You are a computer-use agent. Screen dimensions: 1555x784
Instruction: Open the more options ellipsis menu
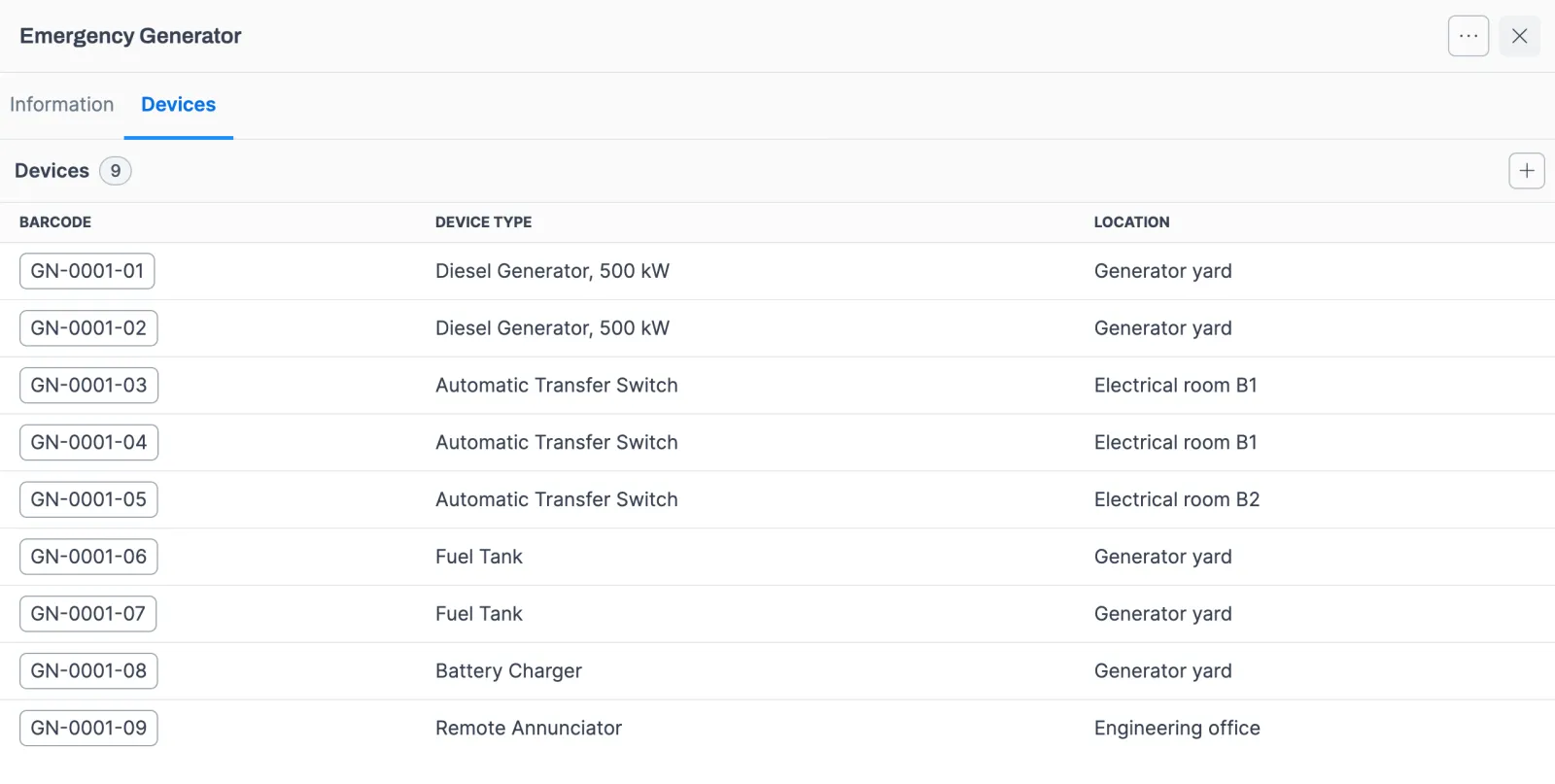point(1469,36)
